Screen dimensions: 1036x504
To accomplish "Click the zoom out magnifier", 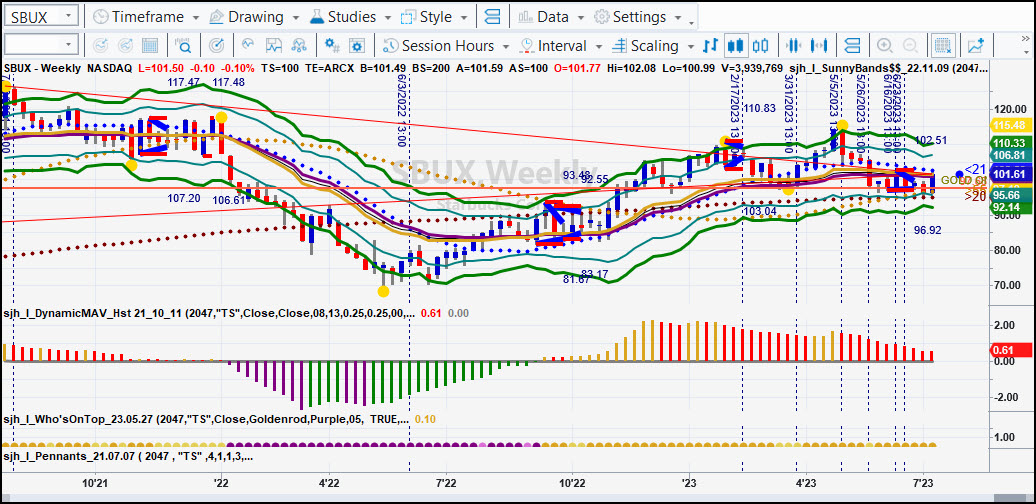I will point(910,46).
